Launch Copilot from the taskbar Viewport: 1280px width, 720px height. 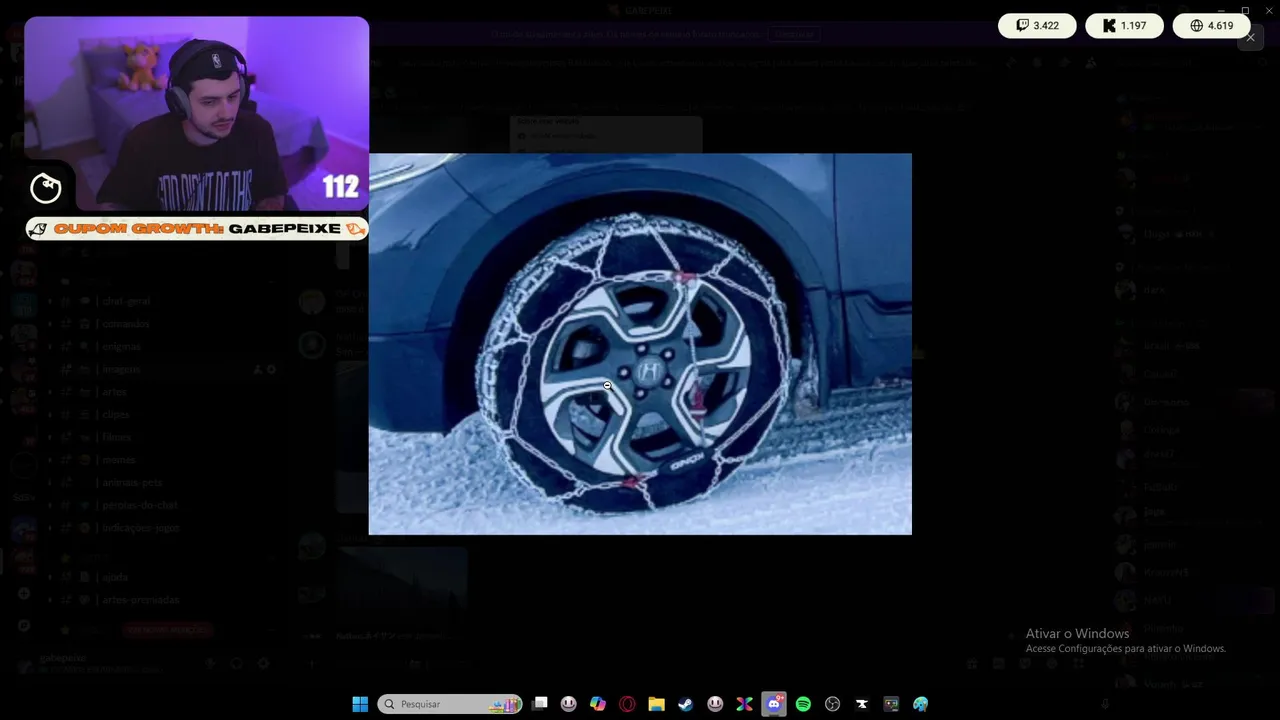pos(598,704)
